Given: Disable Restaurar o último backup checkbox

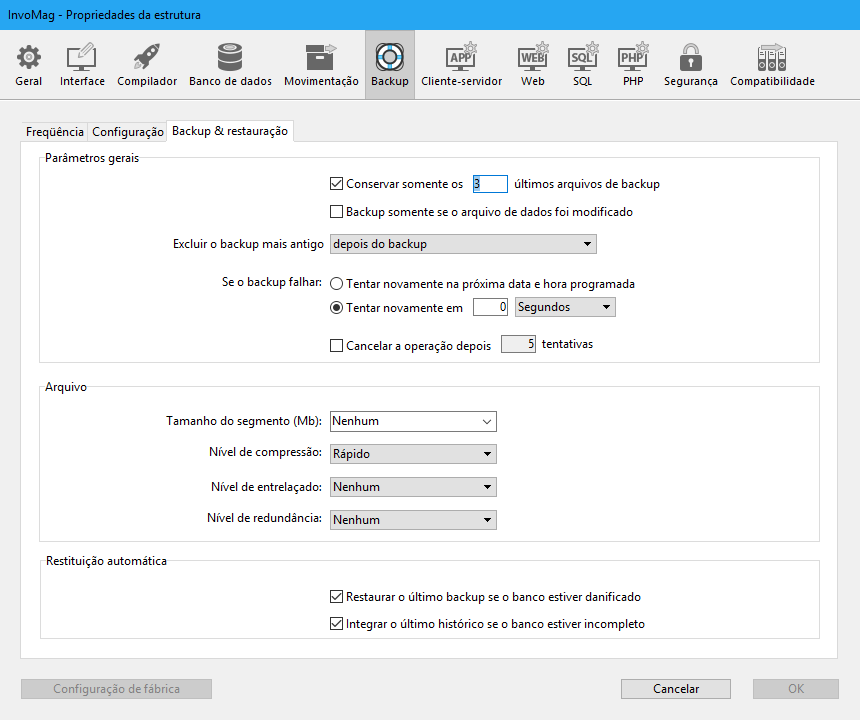Looking at the screenshot, I should (x=337, y=597).
